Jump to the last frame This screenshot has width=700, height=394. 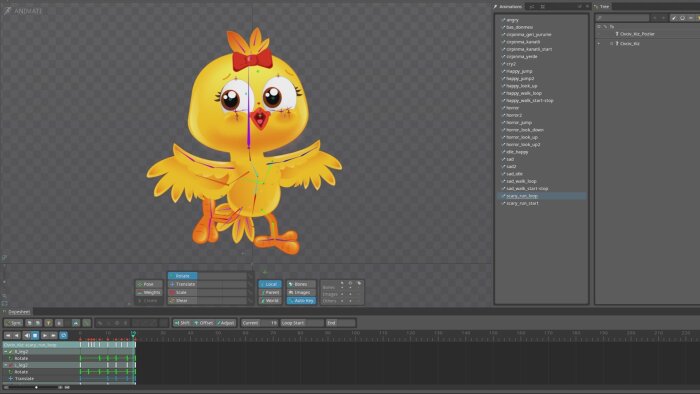pyautogui.click(x=54, y=335)
